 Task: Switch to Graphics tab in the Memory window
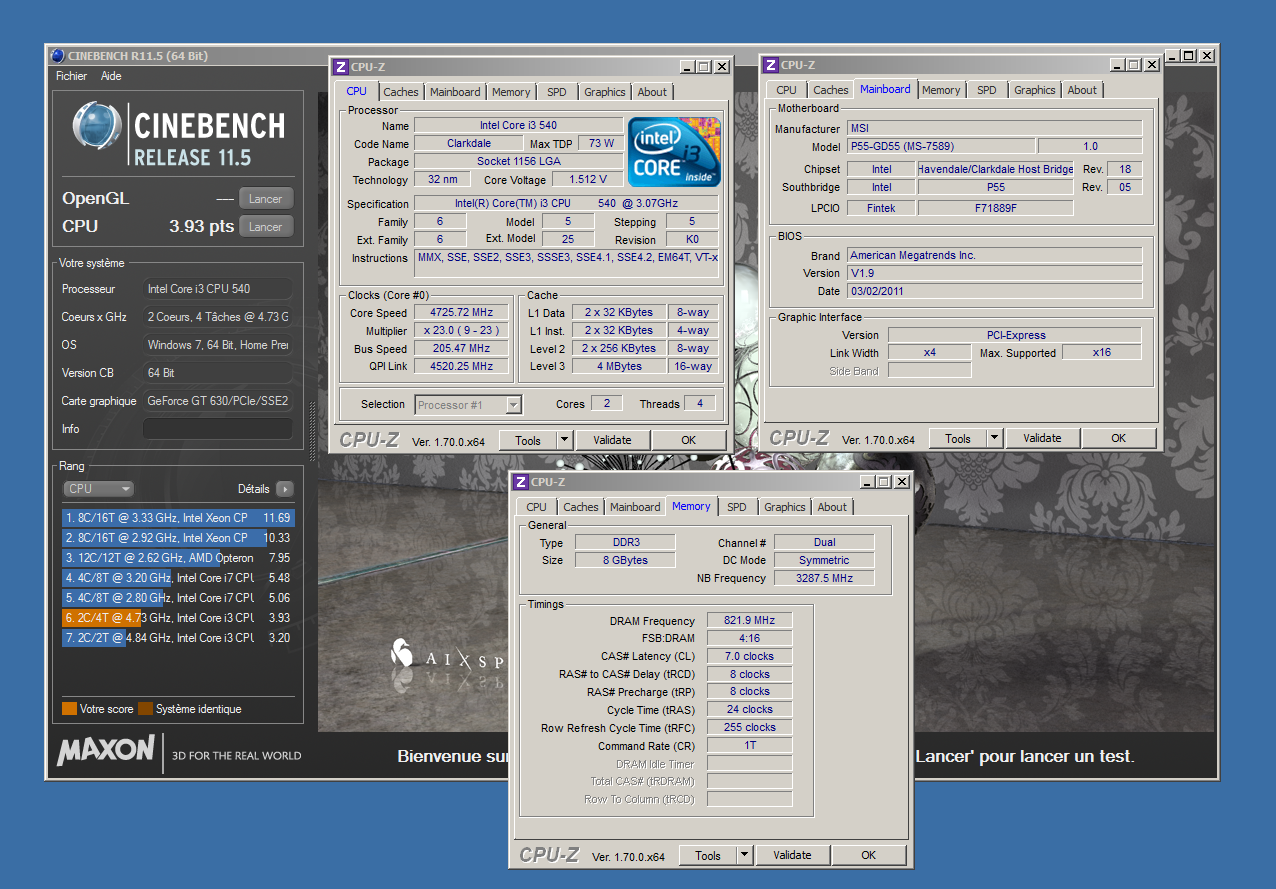pyautogui.click(x=785, y=507)
